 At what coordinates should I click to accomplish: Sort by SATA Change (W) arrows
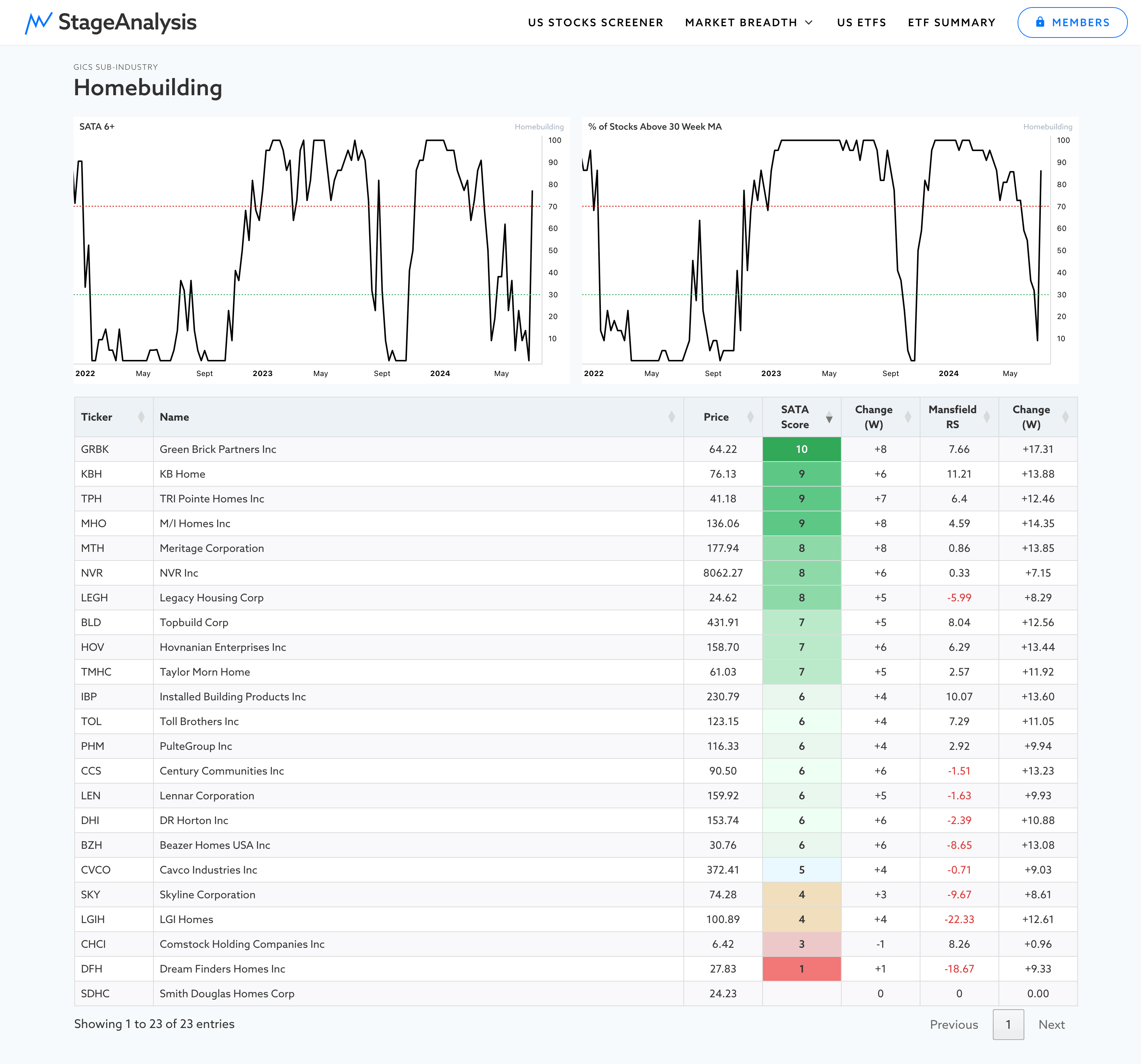(908, 417)
